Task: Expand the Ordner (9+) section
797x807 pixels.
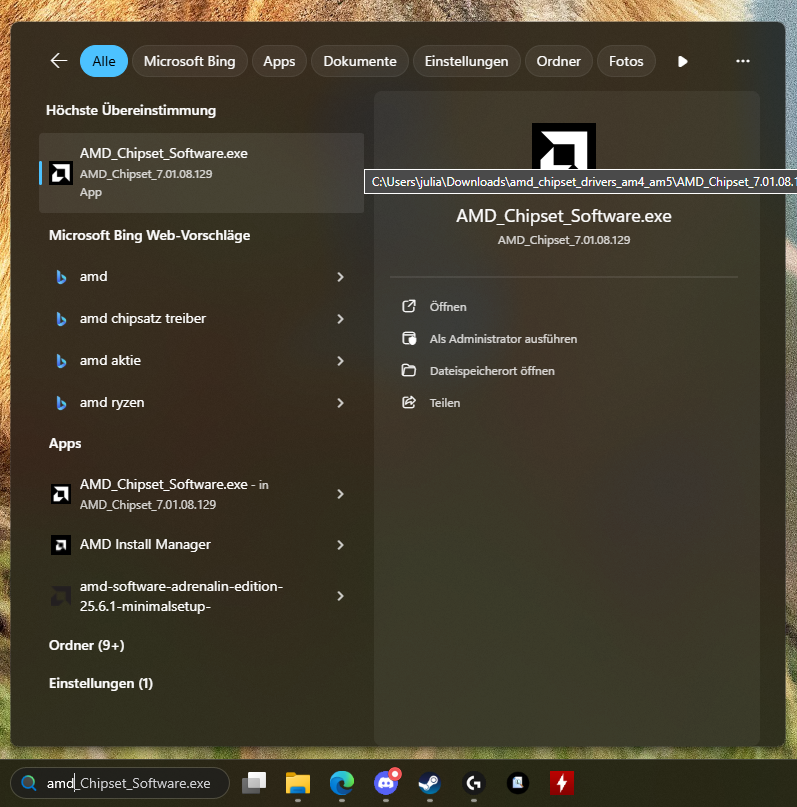Action: pyautogui.click(x=86, y=645)
